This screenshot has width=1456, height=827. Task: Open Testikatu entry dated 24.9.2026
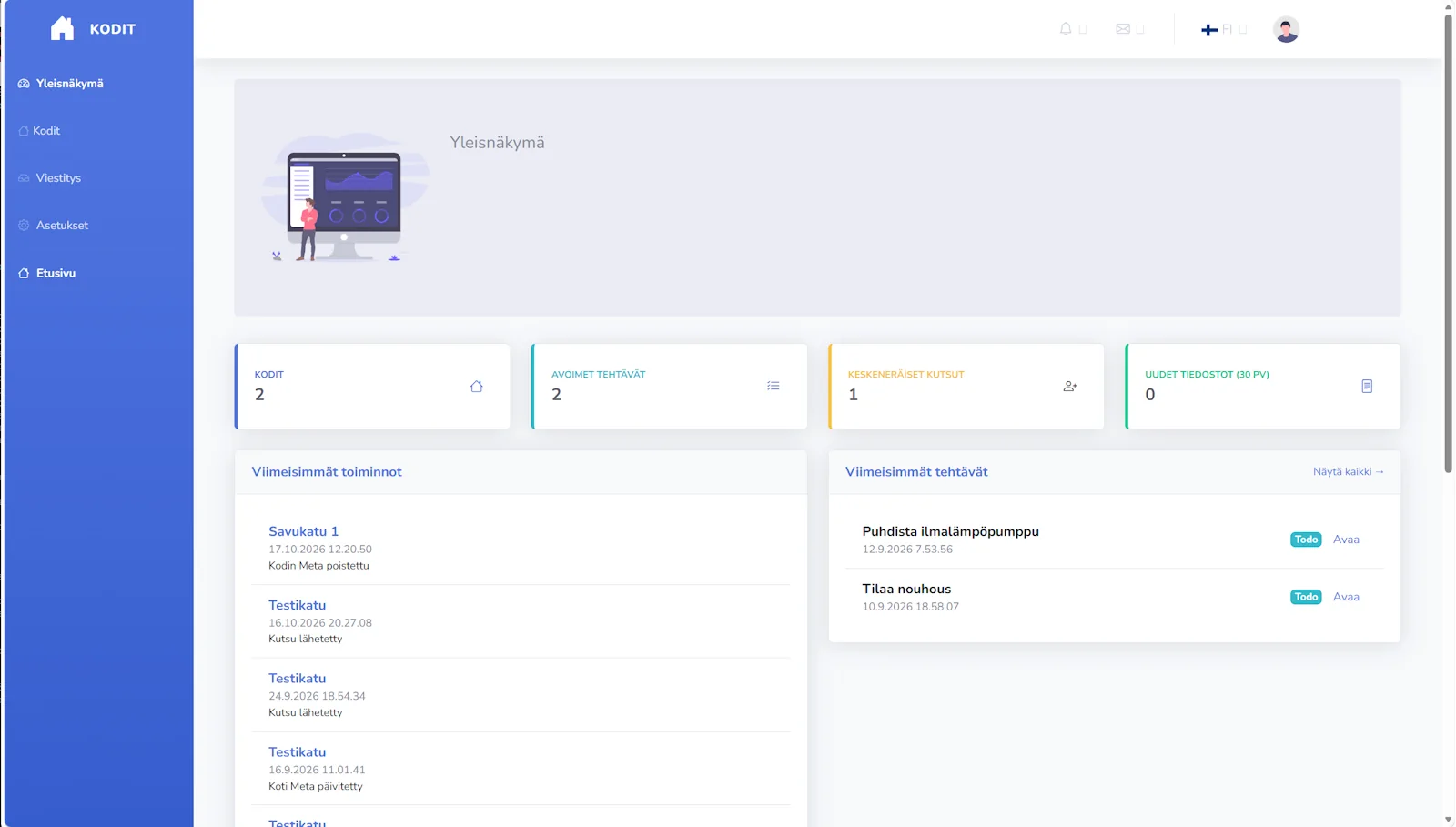click(x=297, y=679)
